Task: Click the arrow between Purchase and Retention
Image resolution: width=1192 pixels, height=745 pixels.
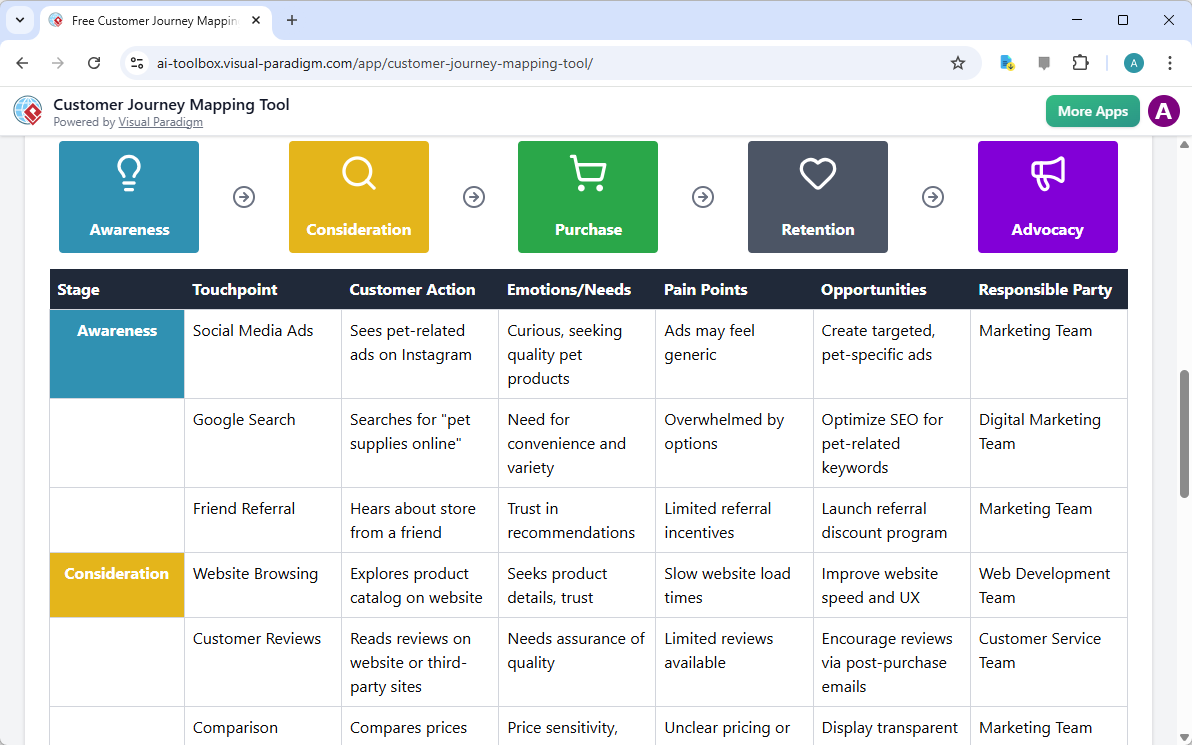Action: pos(703,197)
